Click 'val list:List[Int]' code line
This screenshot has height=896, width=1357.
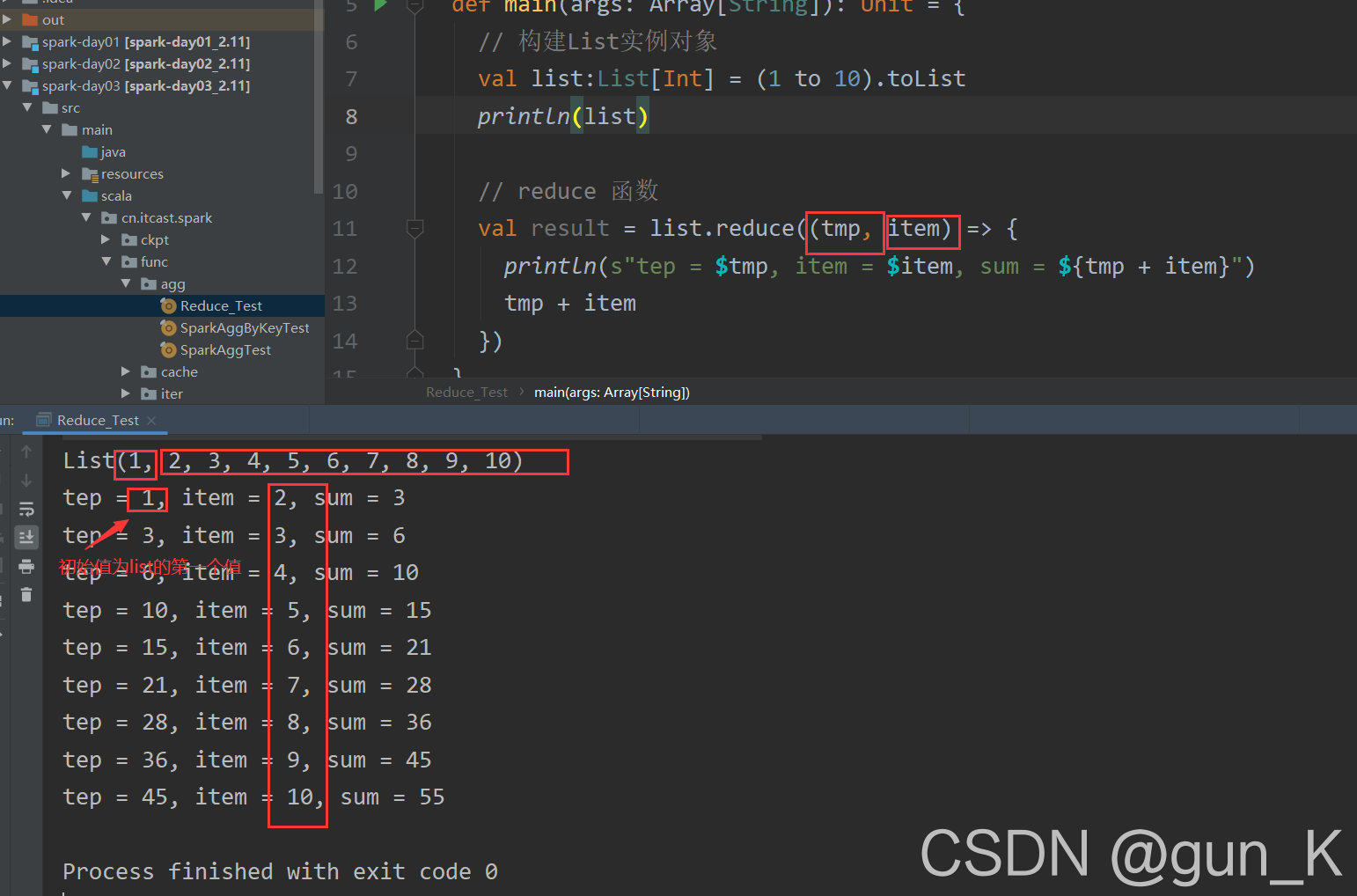(x=722, y=78)
